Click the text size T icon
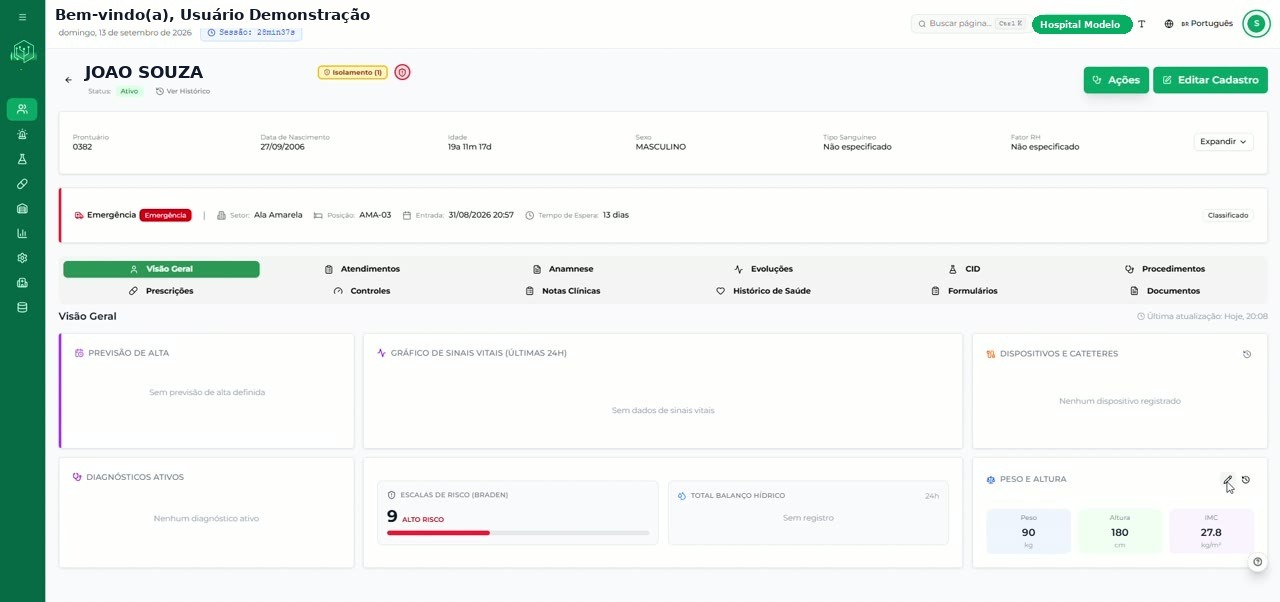The width and height of the screenshot is (1280, 602). point(1142,24)
